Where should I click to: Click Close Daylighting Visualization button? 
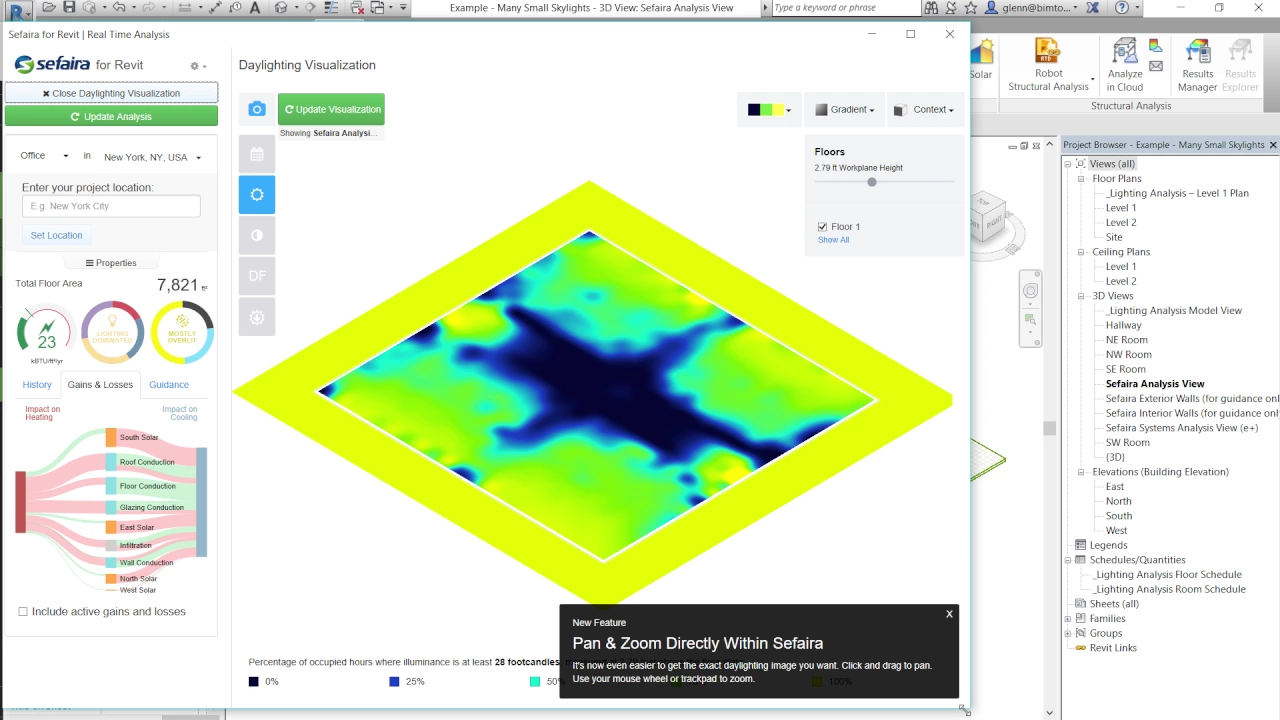pyautogui.click(x=111, y=93)
